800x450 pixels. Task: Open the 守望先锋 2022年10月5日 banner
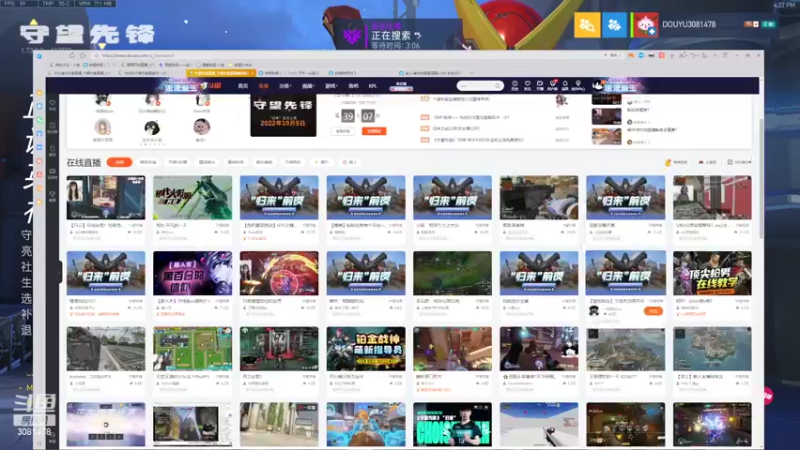(283, 115)
